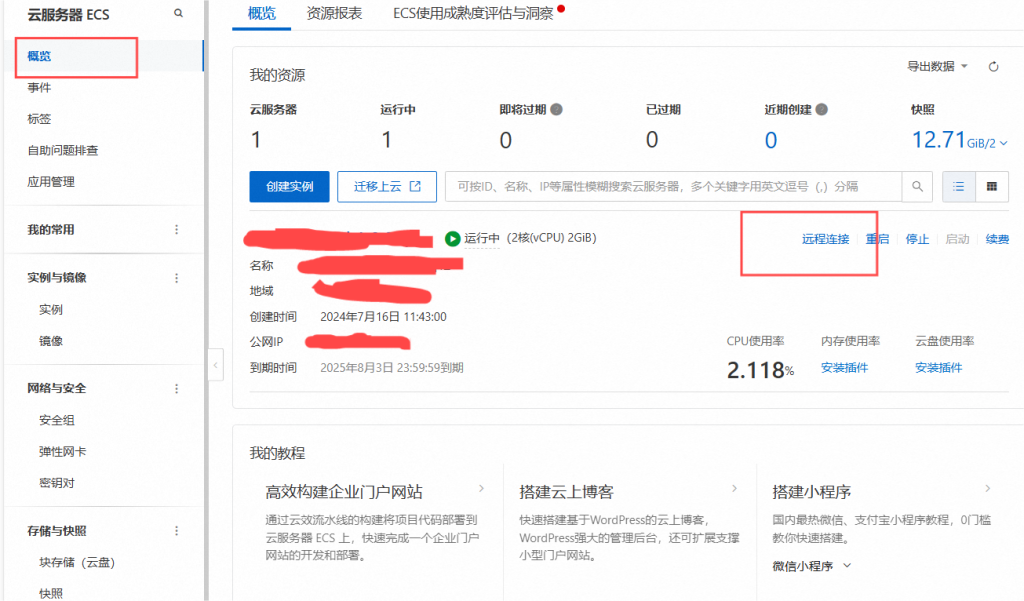
Task: Click the instance search input field
Action: (x=672, y=186)
